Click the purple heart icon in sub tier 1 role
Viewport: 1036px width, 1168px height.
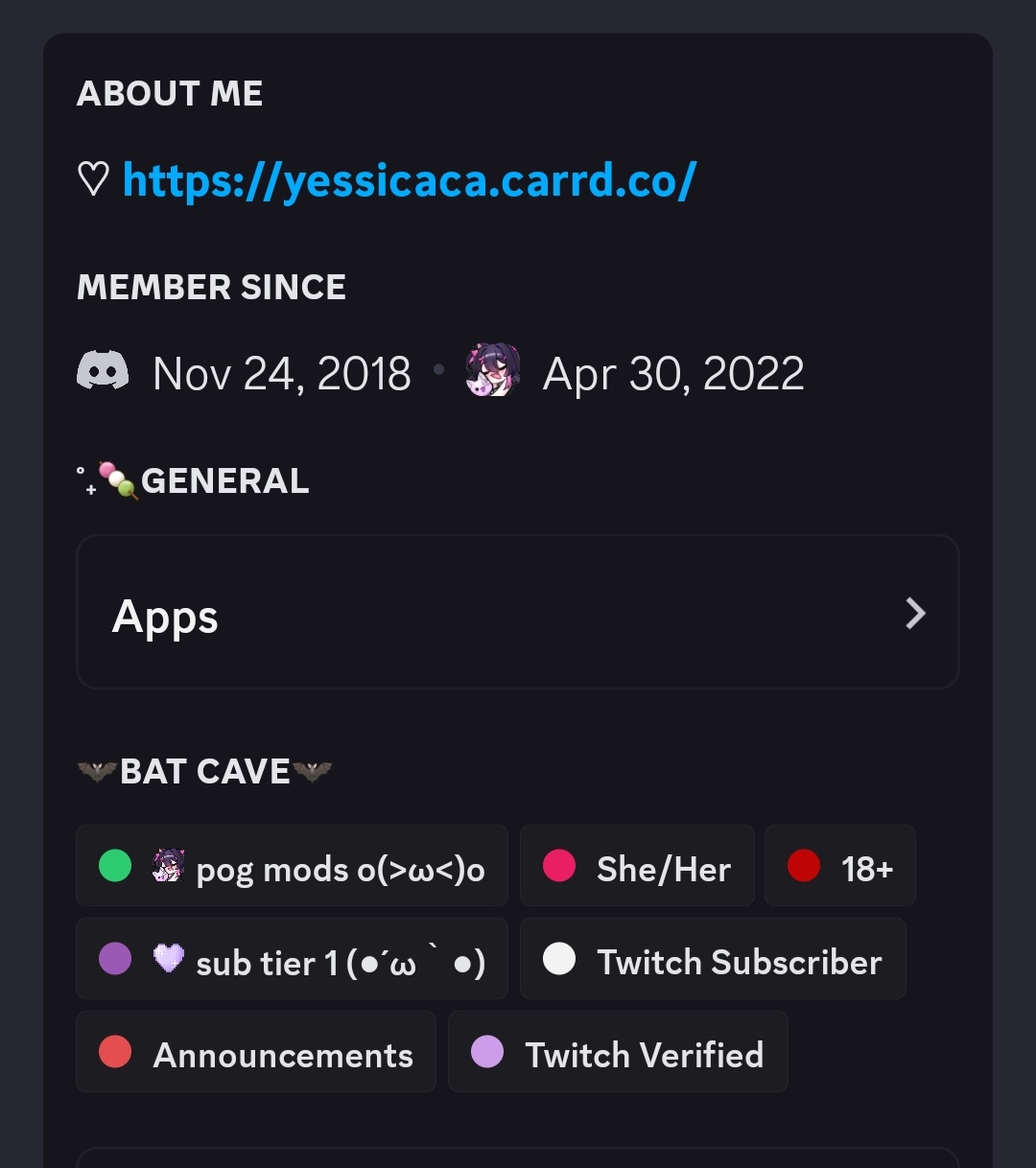pos(169,958)
